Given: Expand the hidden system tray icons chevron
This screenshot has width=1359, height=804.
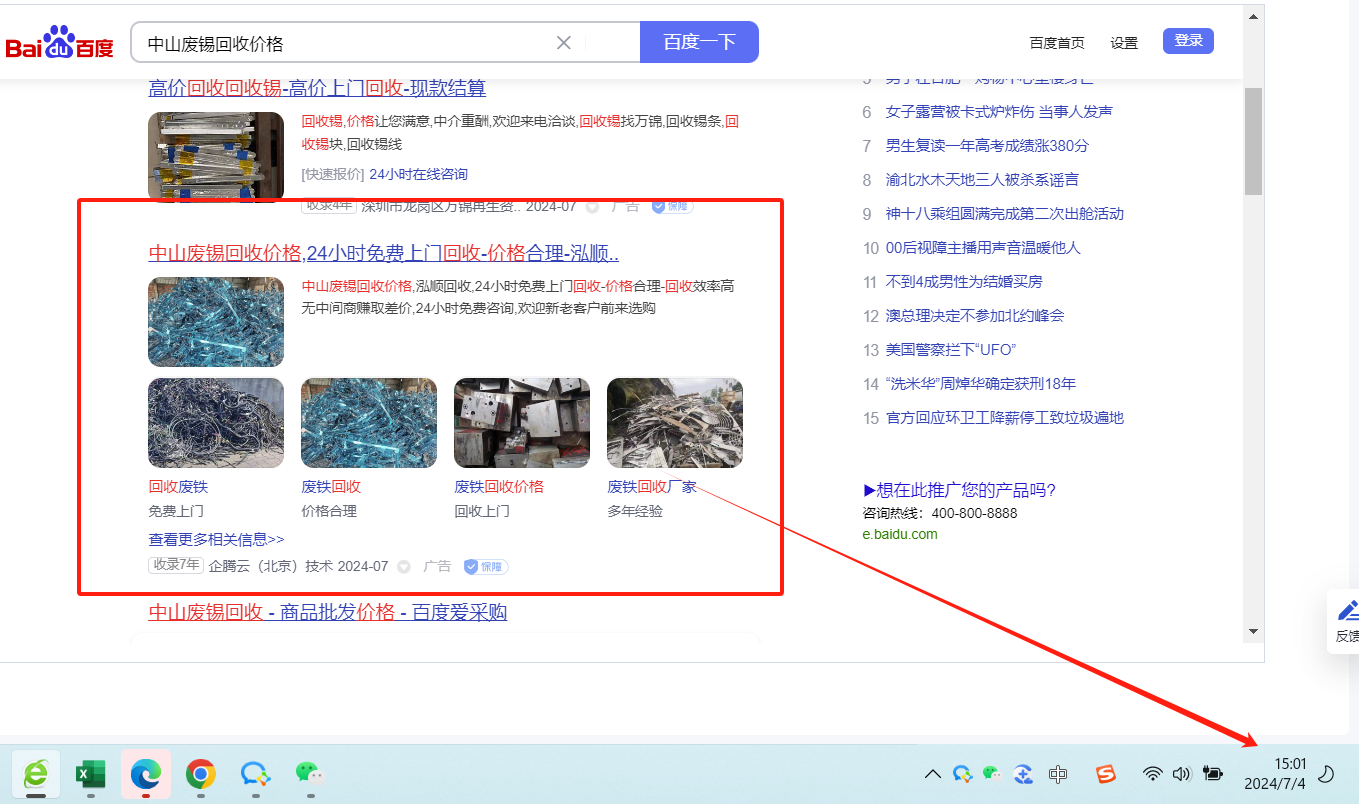Looking at the screenshot, I should click(x=932, y=774).
